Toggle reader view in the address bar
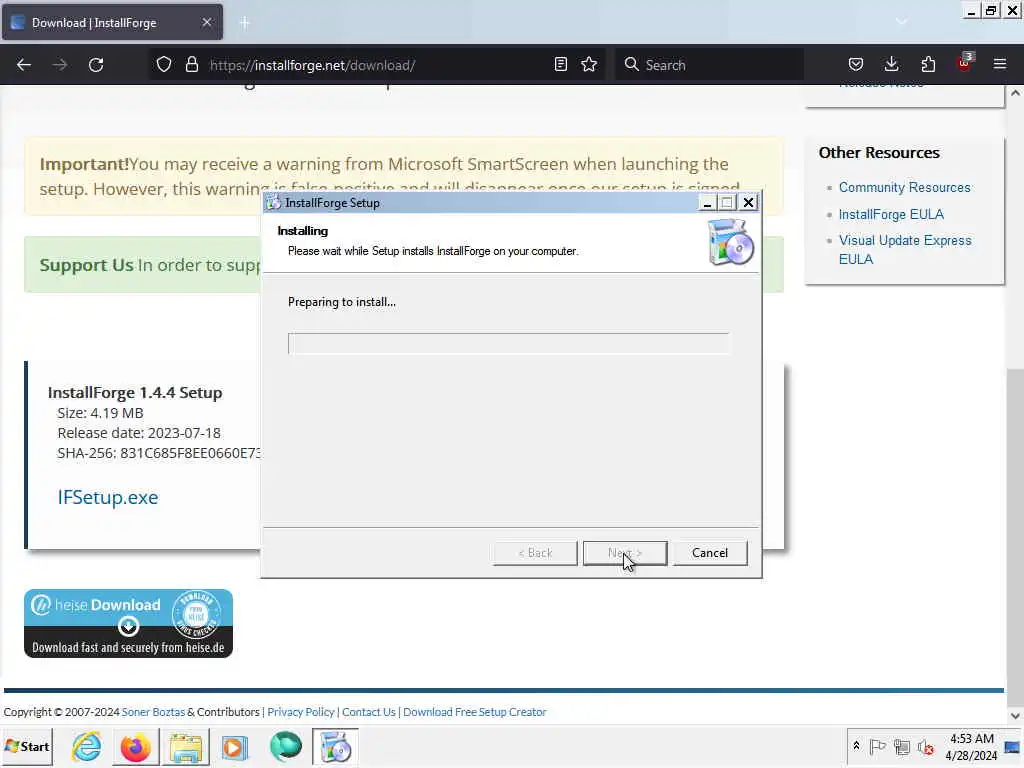1024x768 pixels. pyautogui.click(x=560, y=65)
